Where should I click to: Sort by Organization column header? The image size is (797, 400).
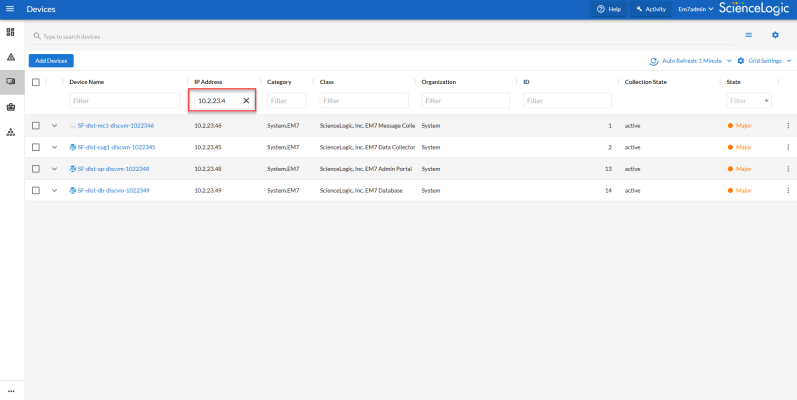(x=439, y=82)
